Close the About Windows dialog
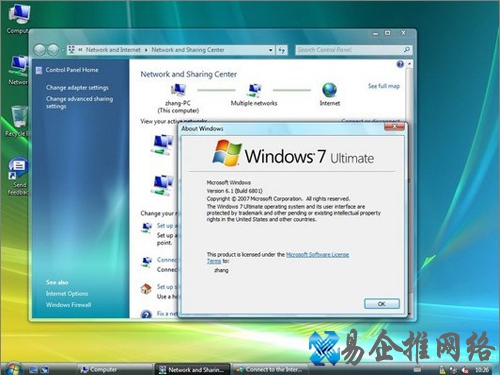The width and height of the screenshot is (500, 375). point(394,126)
